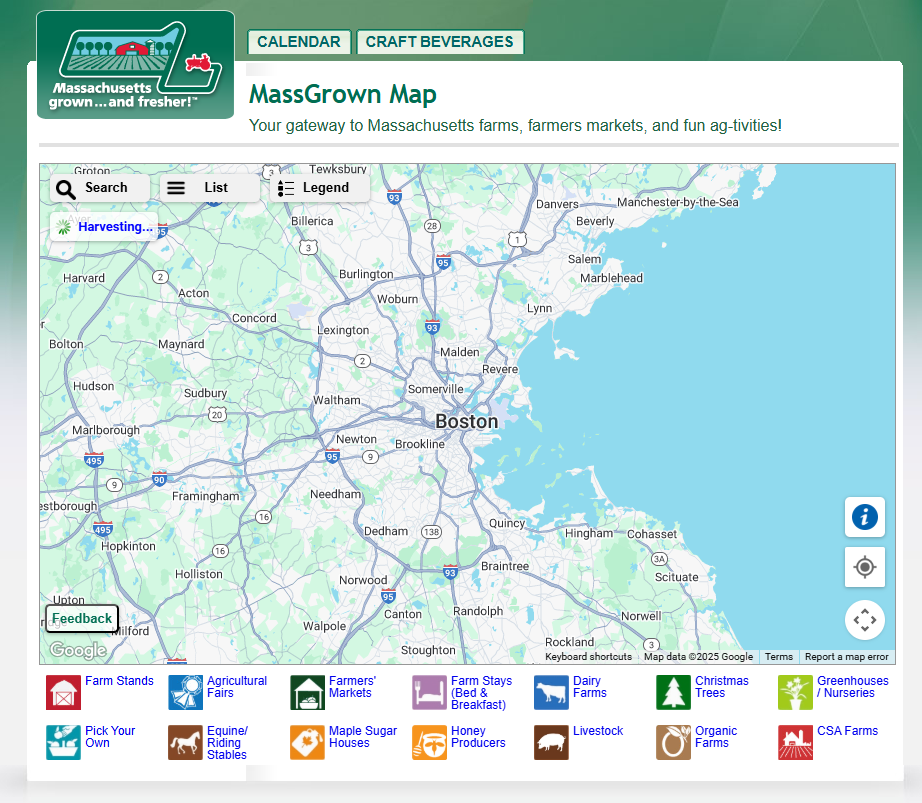This screenshot has width=922, height=803.
Task: Open Keyboard shortcuts on the map
Action: (589, 657)
